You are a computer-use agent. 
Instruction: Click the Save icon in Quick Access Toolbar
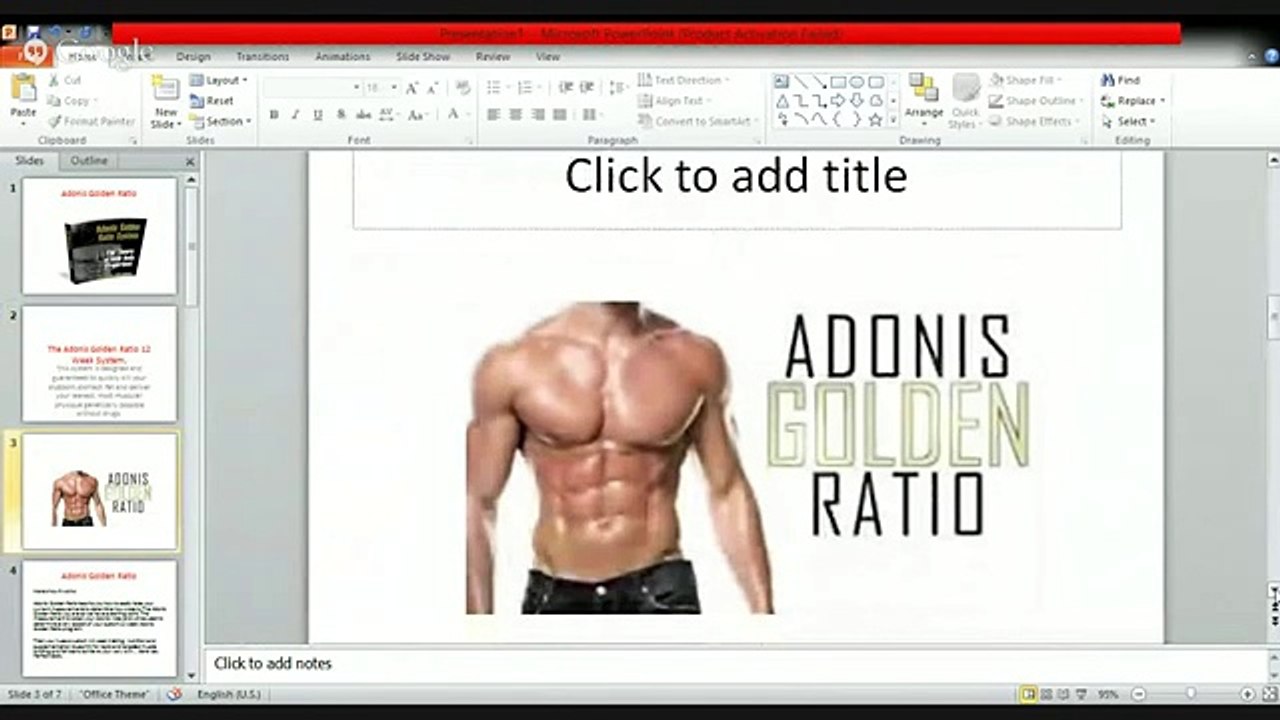pos(32,33)
